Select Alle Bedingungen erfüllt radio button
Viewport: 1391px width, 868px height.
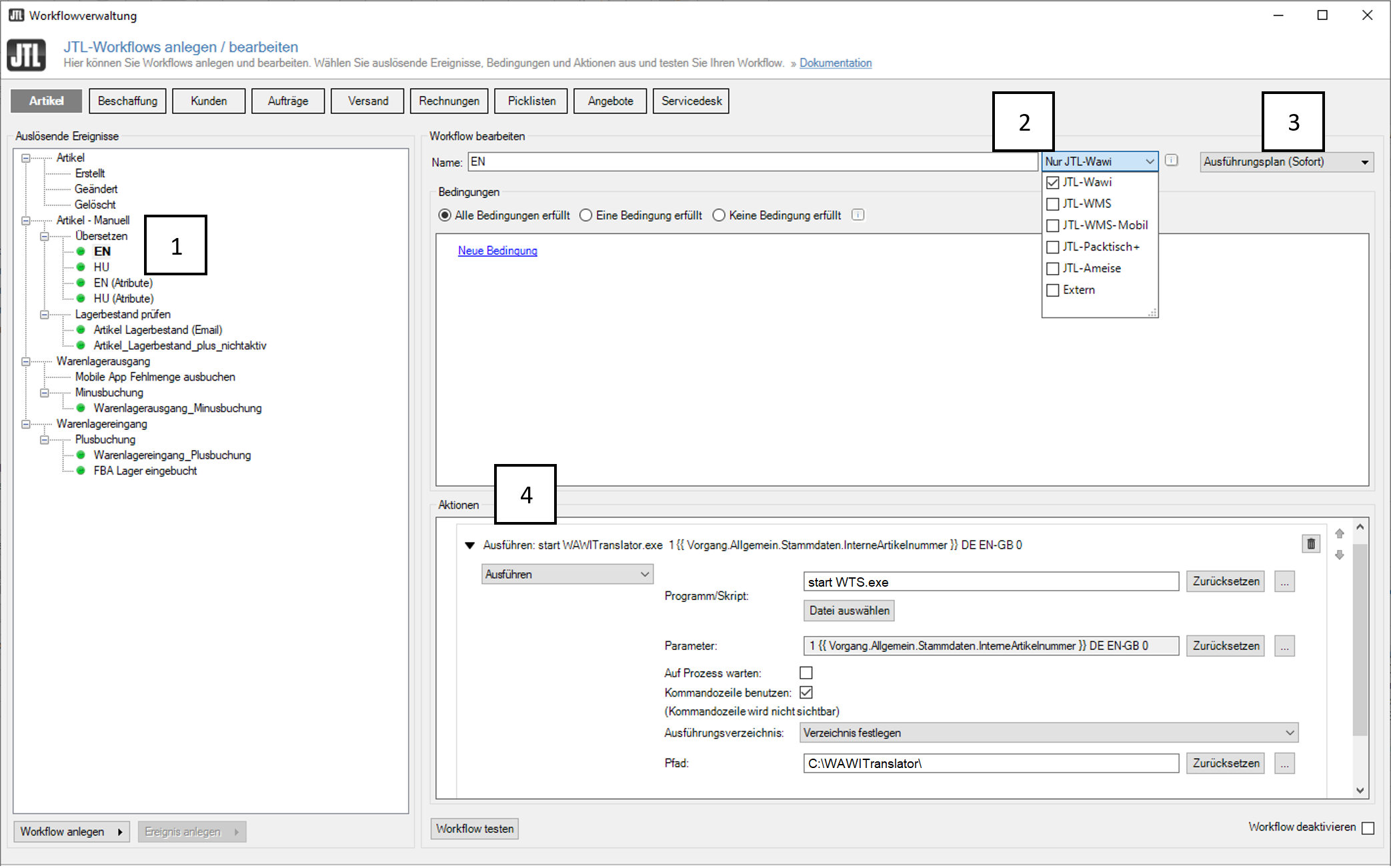445,215
